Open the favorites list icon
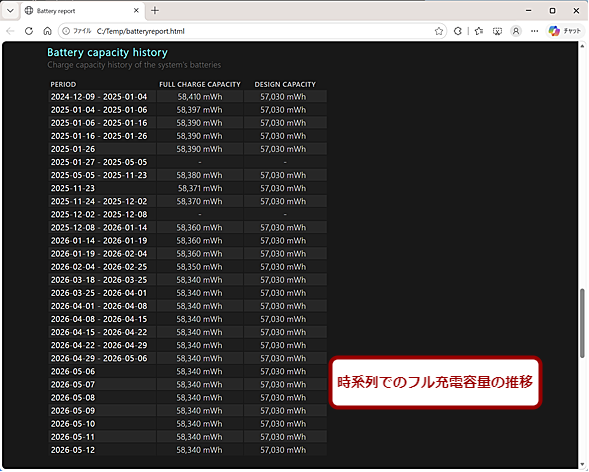 pyautogui.click(x=479, y=31)
